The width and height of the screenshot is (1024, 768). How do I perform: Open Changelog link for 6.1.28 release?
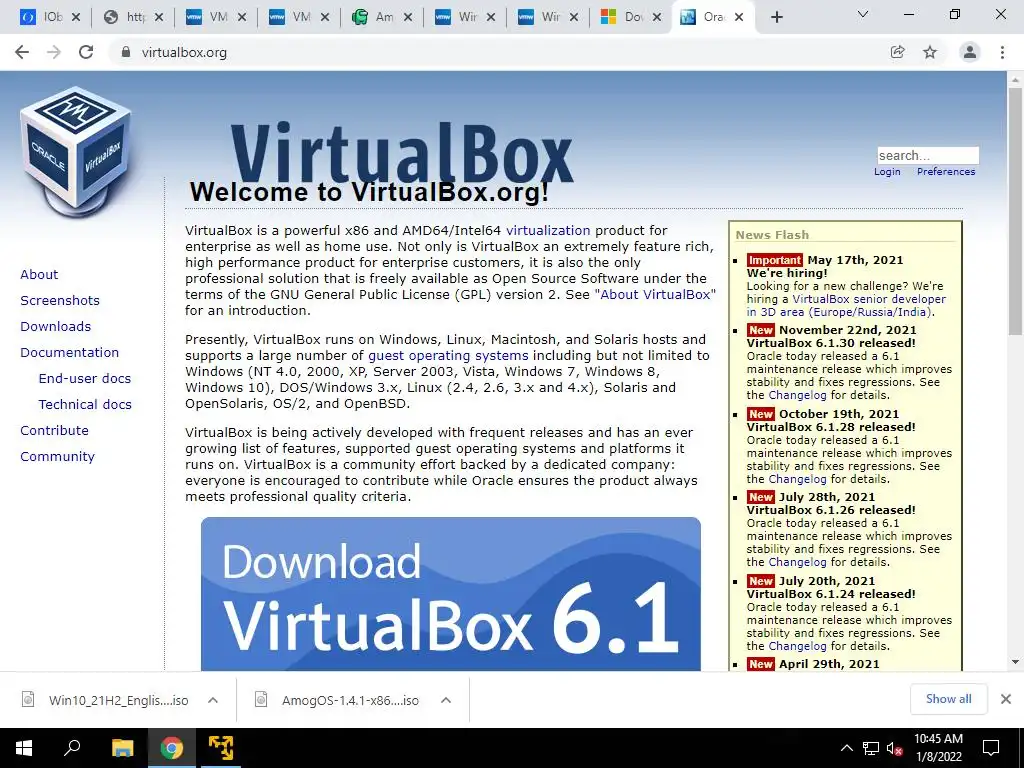(797, 479)
